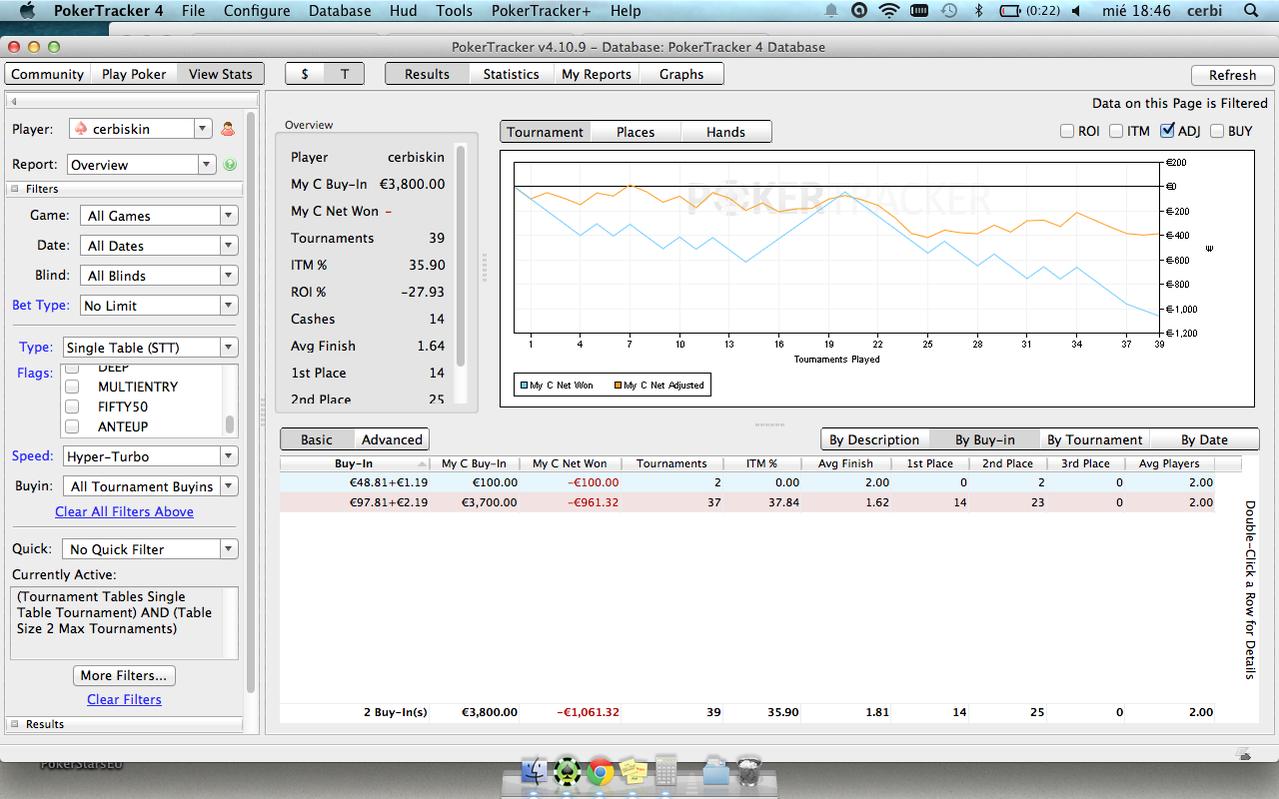The image size is (1279, 799).
Task: Open the Buyin dropdown
Action: [229, 487]
